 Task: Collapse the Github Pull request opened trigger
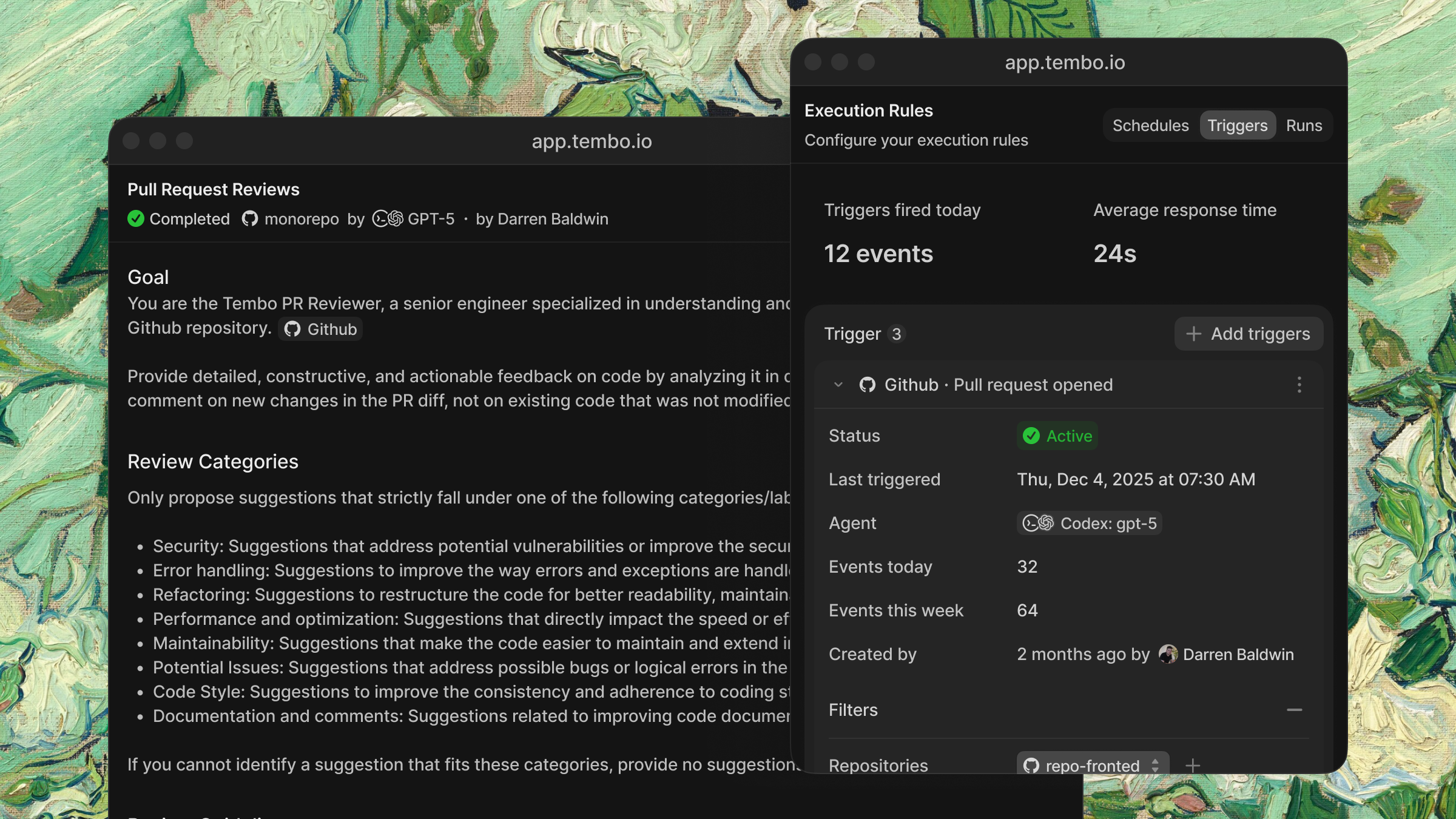pyautogui.click(x=838, y=385)
